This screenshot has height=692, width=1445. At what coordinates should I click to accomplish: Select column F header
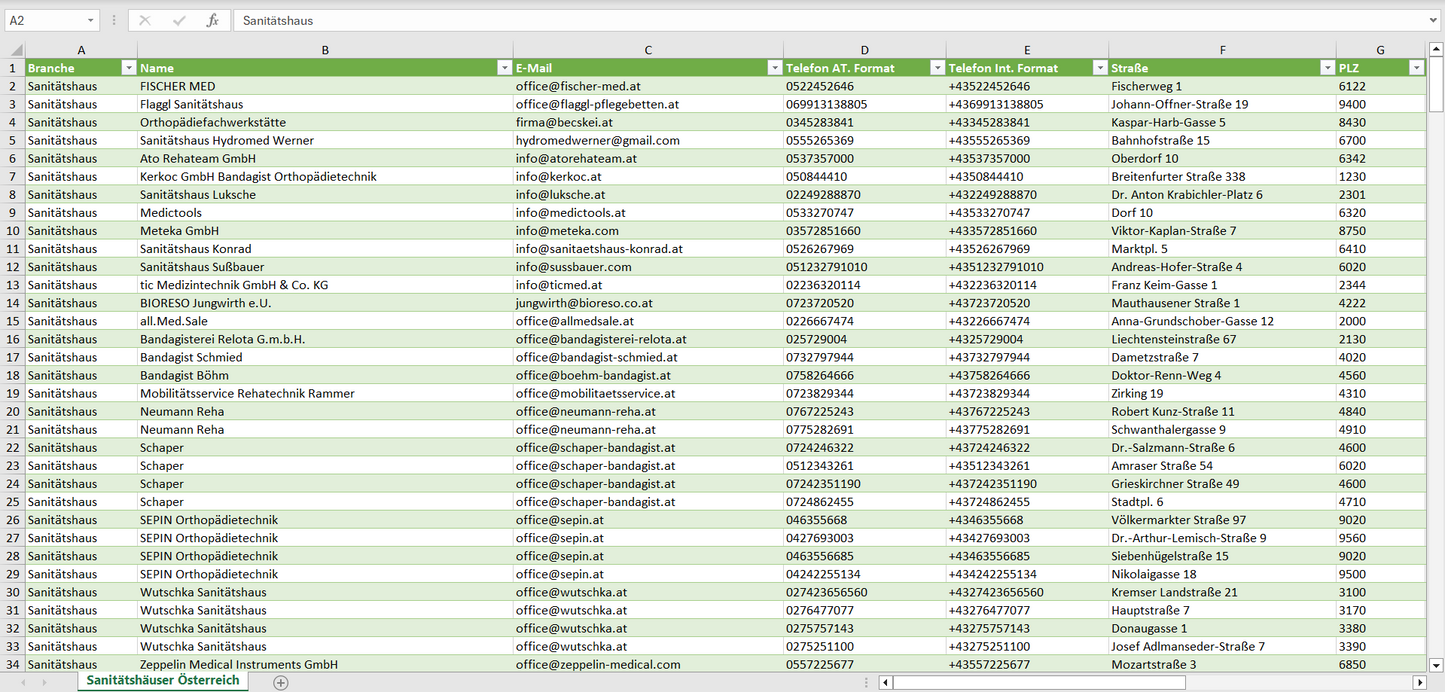click(1222, 50)
